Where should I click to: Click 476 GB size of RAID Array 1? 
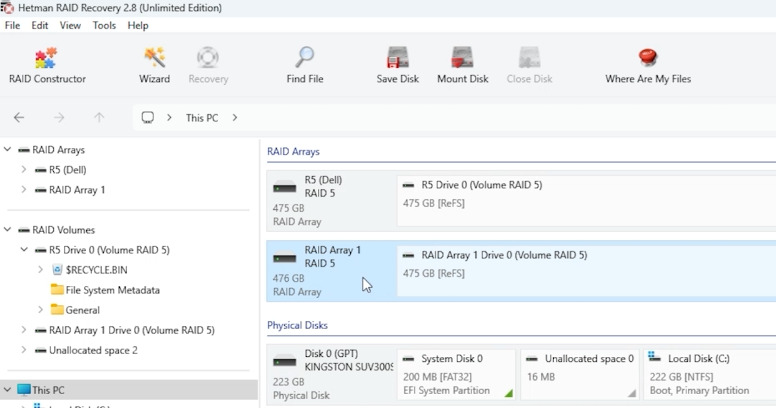(x=289, y=278)
